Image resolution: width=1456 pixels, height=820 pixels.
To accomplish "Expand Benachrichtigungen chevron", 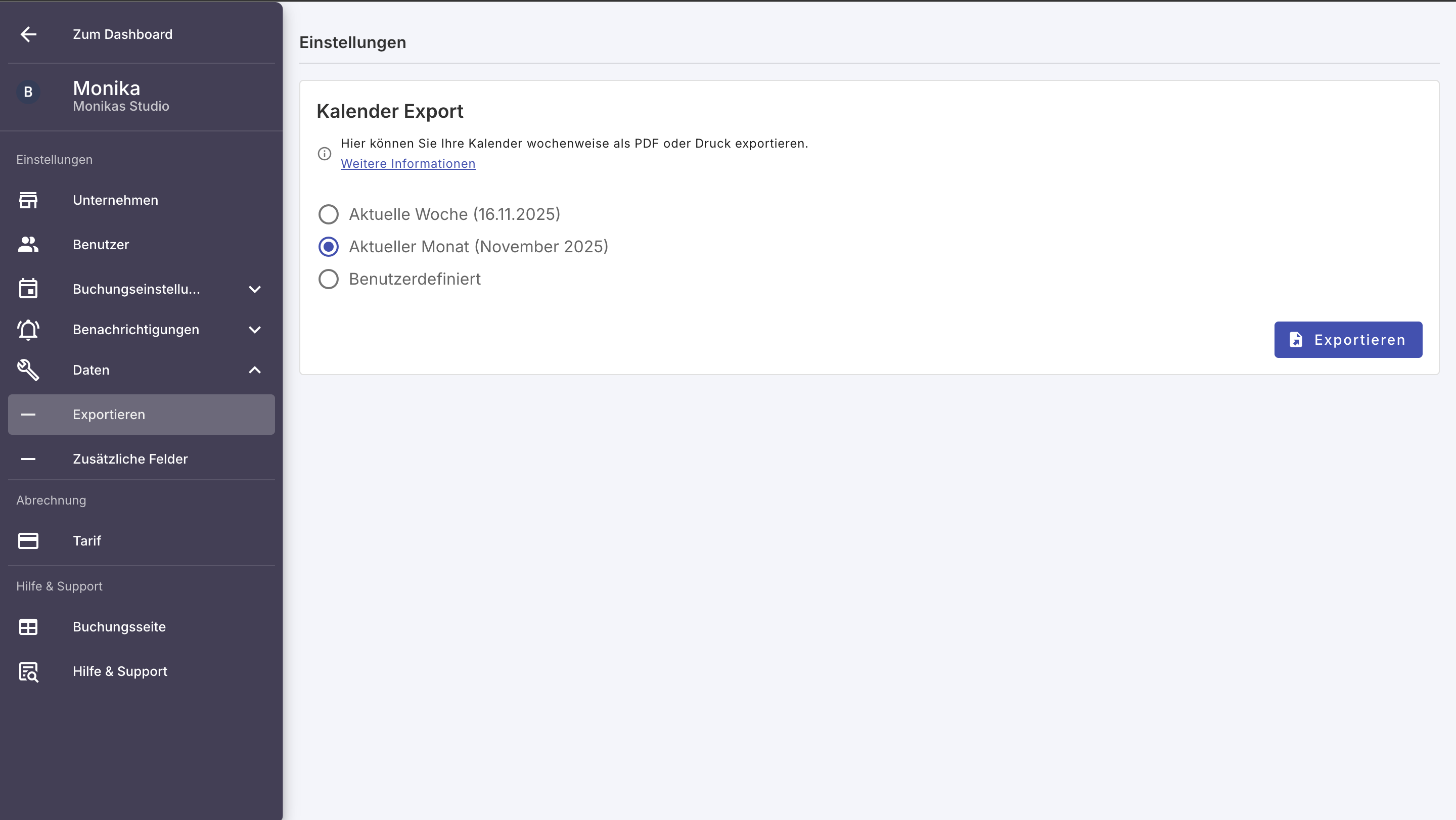I will pyautogui.click(x=255, y=330).
